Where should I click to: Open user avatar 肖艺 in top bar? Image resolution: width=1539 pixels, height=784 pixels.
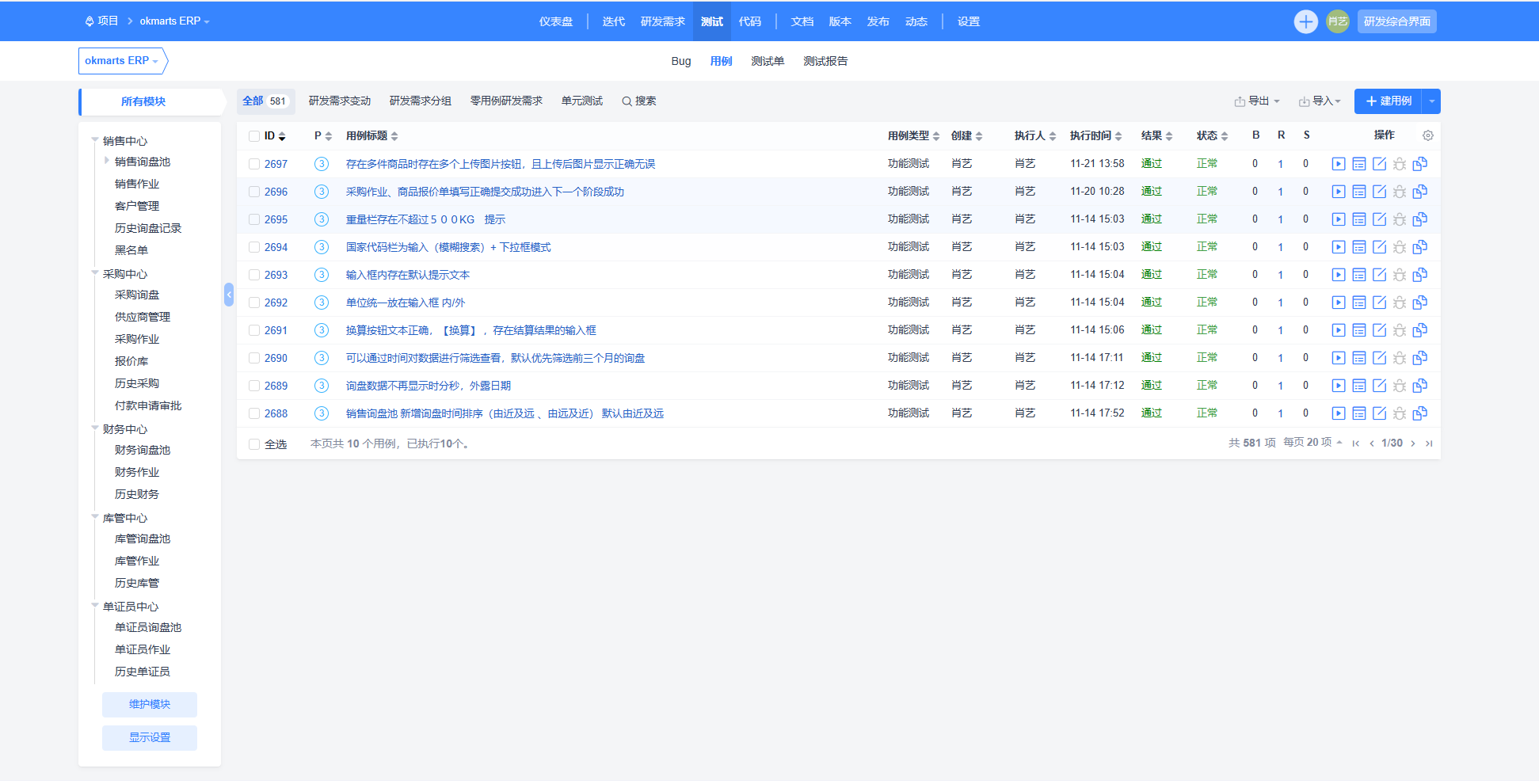coord(1338,21)
